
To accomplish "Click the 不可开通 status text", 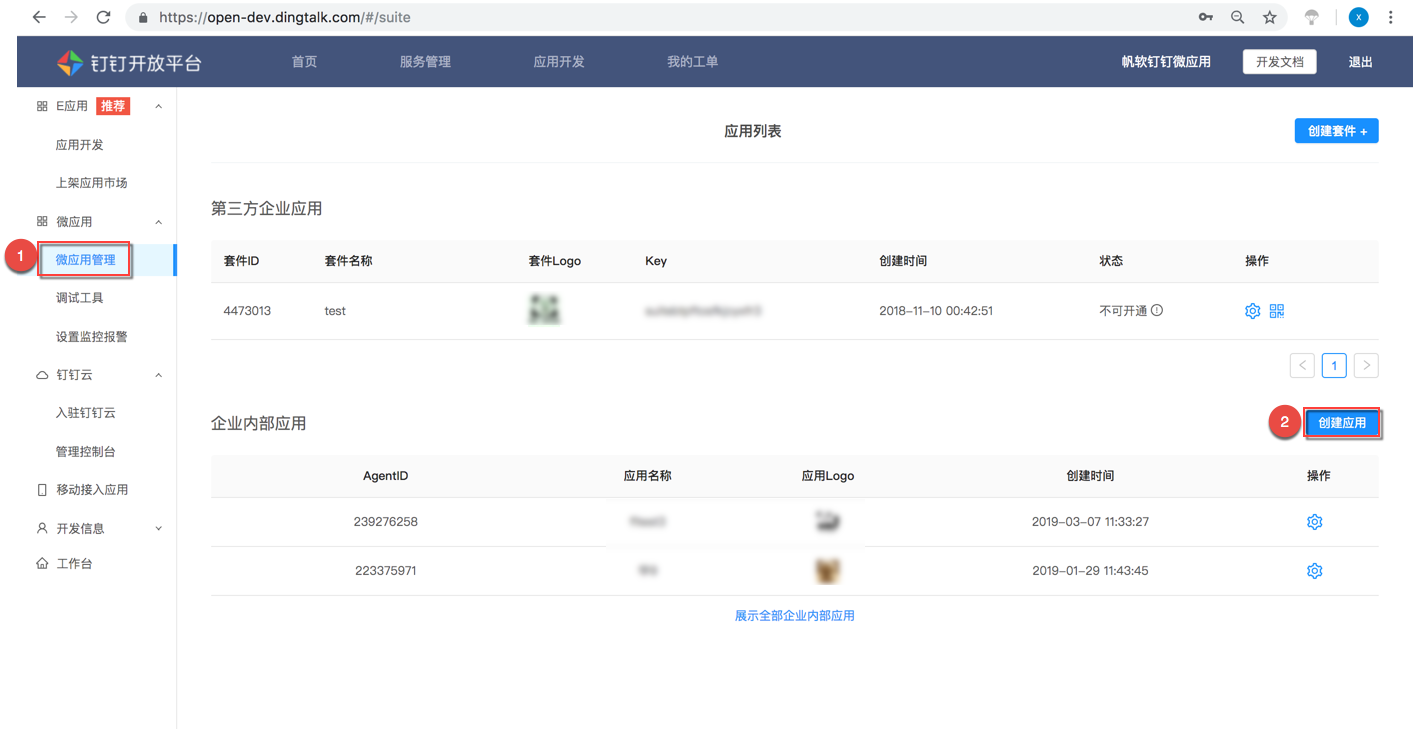I will pos(1123,311).
